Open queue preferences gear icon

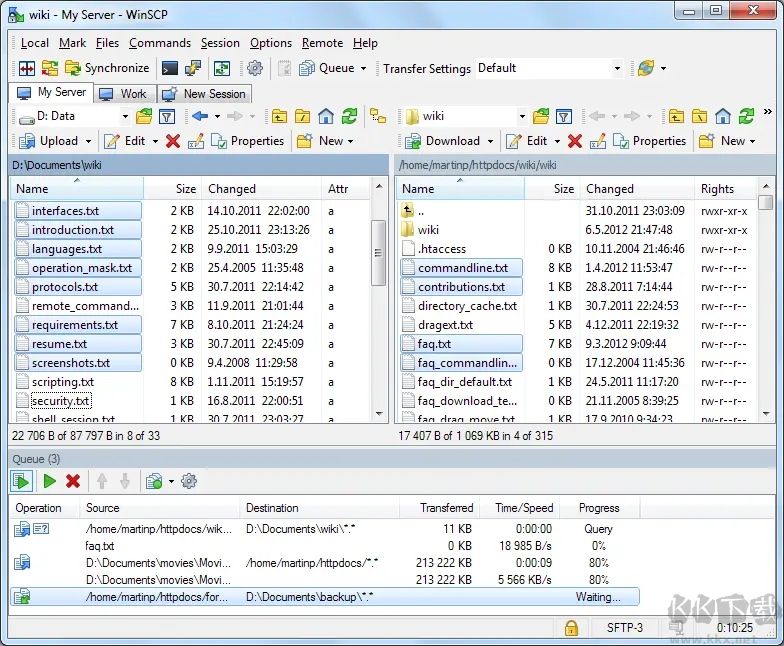pos(189,481)
